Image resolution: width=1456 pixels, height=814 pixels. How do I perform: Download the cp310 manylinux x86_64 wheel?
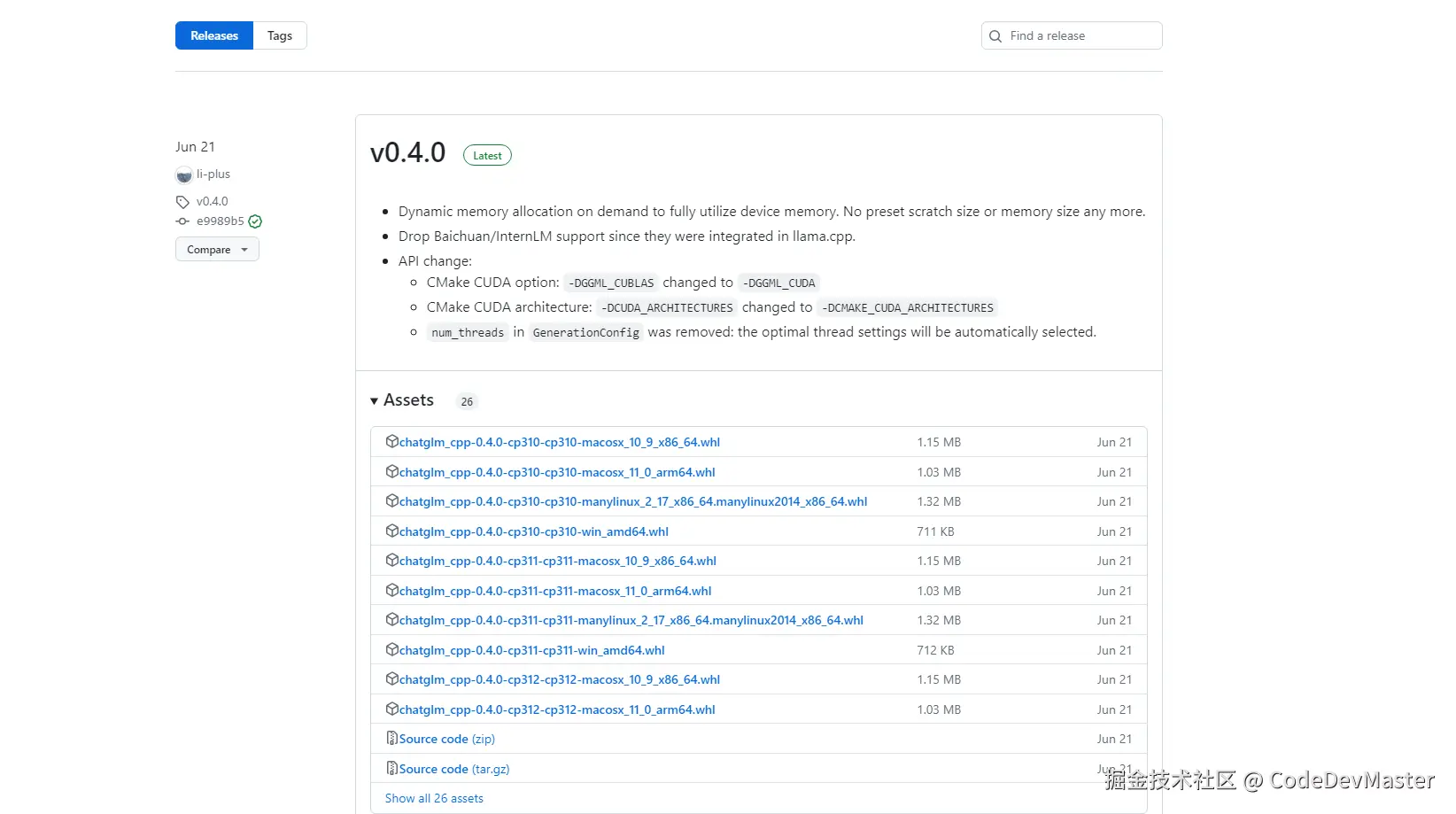point(632,502)
